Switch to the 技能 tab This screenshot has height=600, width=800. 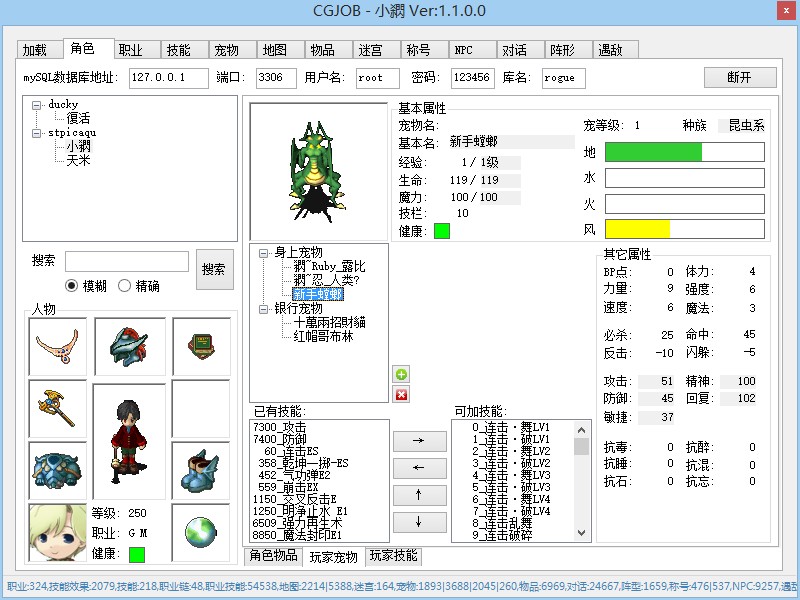tap(178, 50)
